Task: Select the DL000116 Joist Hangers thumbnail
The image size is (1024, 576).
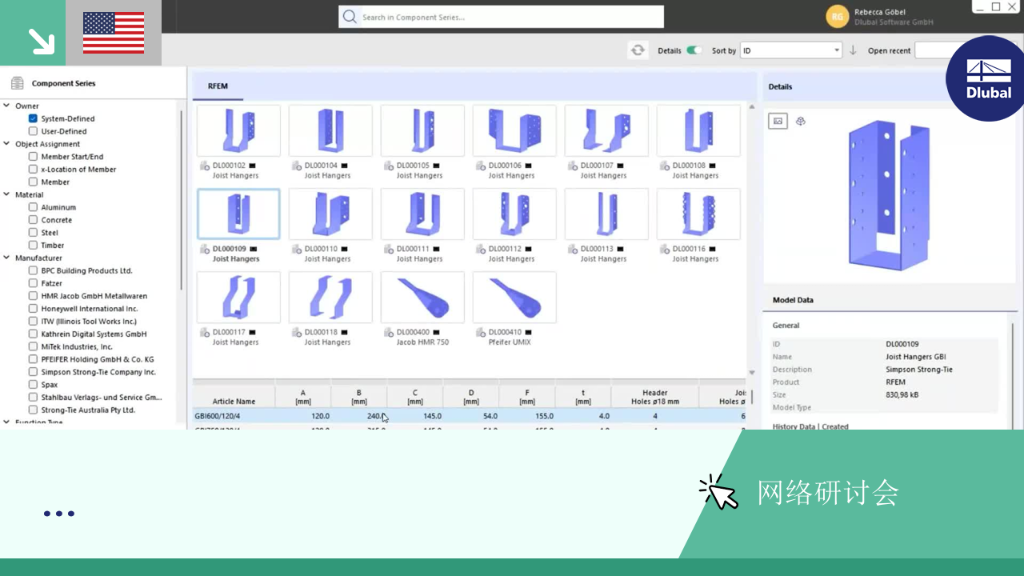Action: 699,214
